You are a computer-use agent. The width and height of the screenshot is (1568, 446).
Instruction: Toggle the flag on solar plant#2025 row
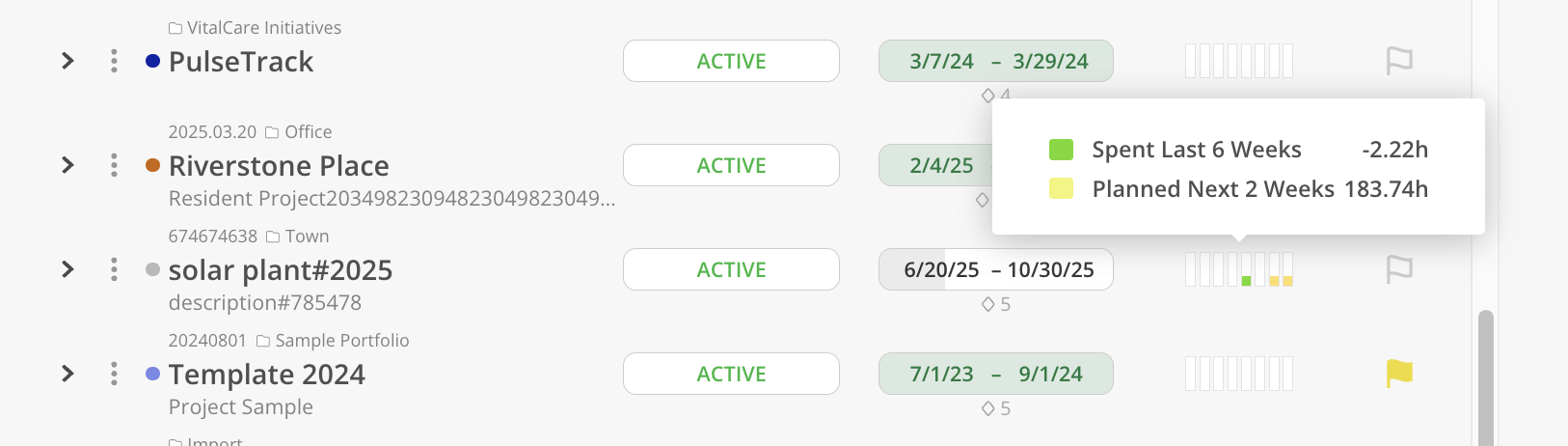click(1399, 269)
